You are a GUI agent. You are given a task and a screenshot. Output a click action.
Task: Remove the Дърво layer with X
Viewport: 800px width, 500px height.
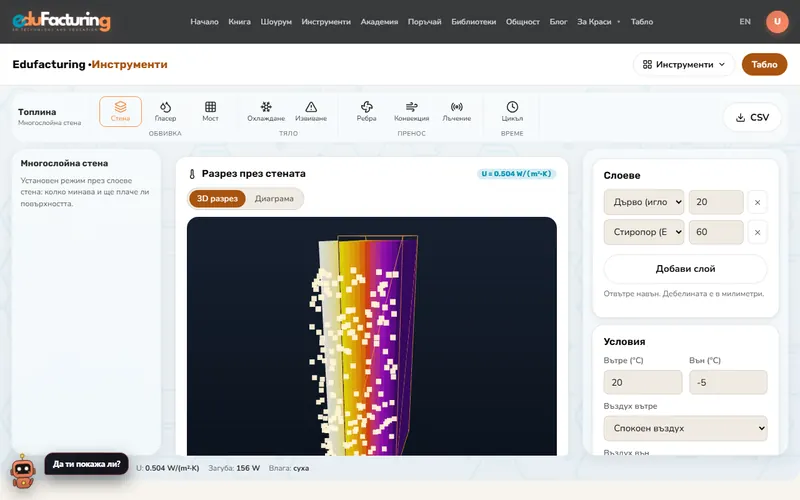click(x=757, y=203)
